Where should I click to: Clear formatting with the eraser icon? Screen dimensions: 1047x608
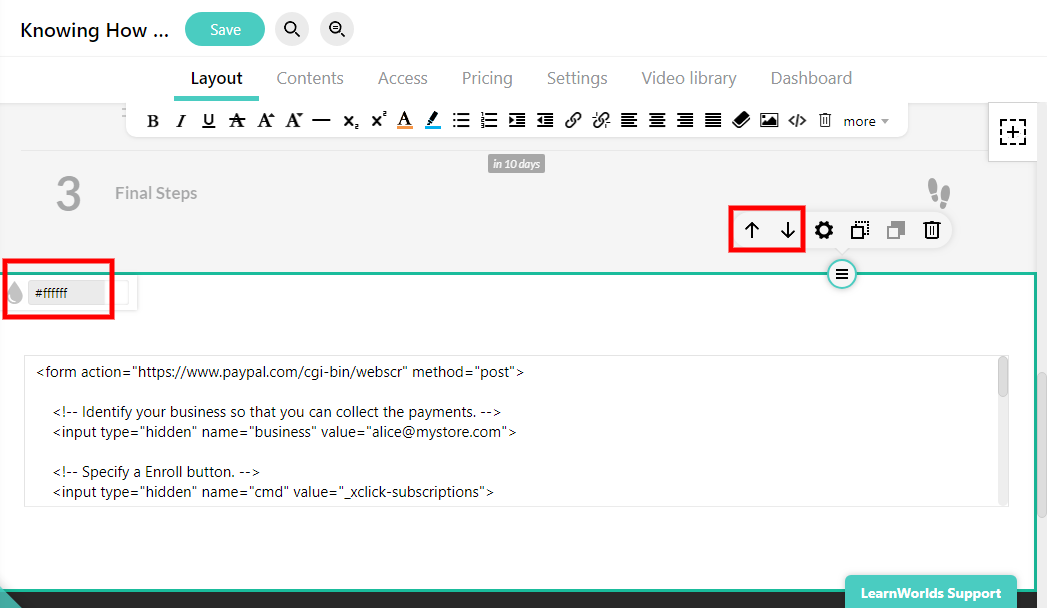pyautogui.click(x=741, y=120)
